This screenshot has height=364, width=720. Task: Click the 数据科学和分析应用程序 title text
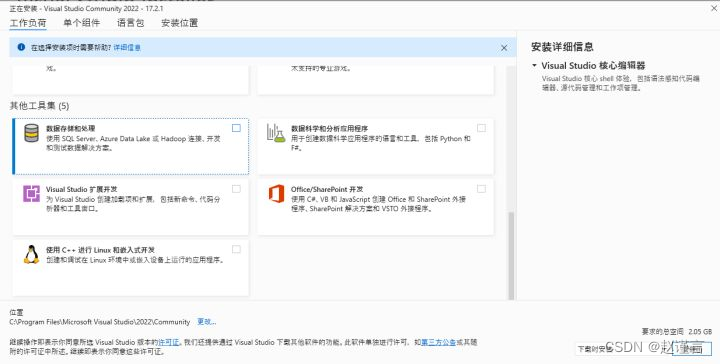point(329,129)
